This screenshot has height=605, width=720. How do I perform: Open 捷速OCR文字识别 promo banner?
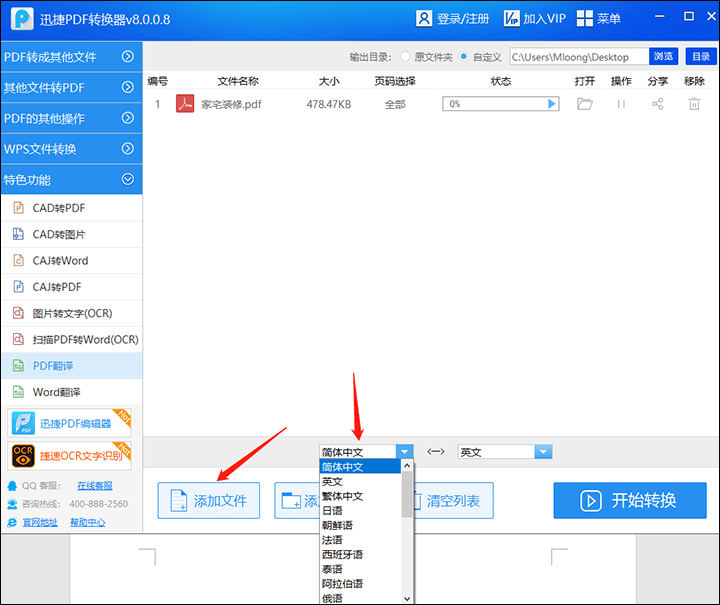[70, 456]
